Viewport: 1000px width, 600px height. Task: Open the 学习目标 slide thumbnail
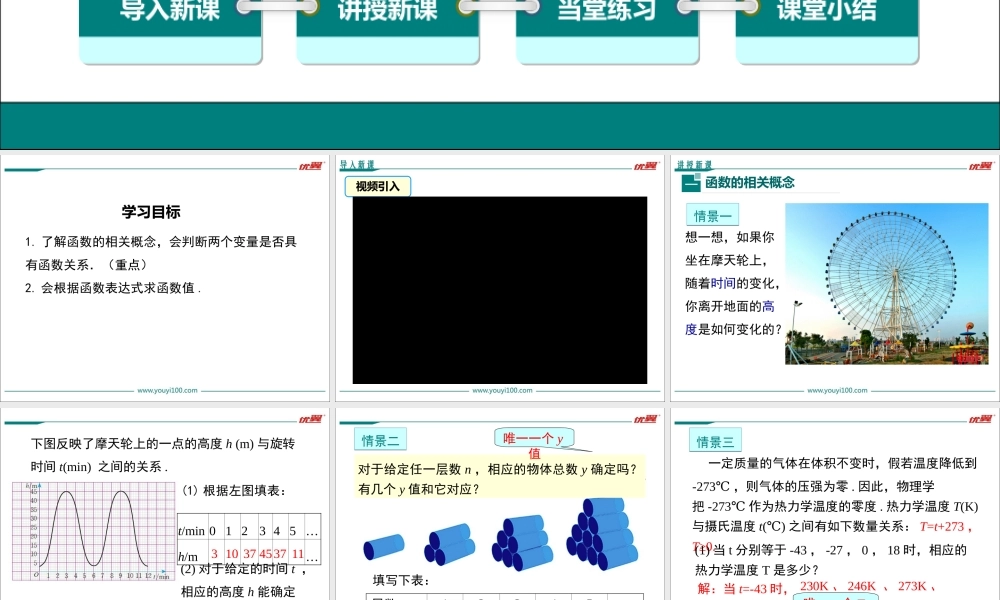(165, 277)
